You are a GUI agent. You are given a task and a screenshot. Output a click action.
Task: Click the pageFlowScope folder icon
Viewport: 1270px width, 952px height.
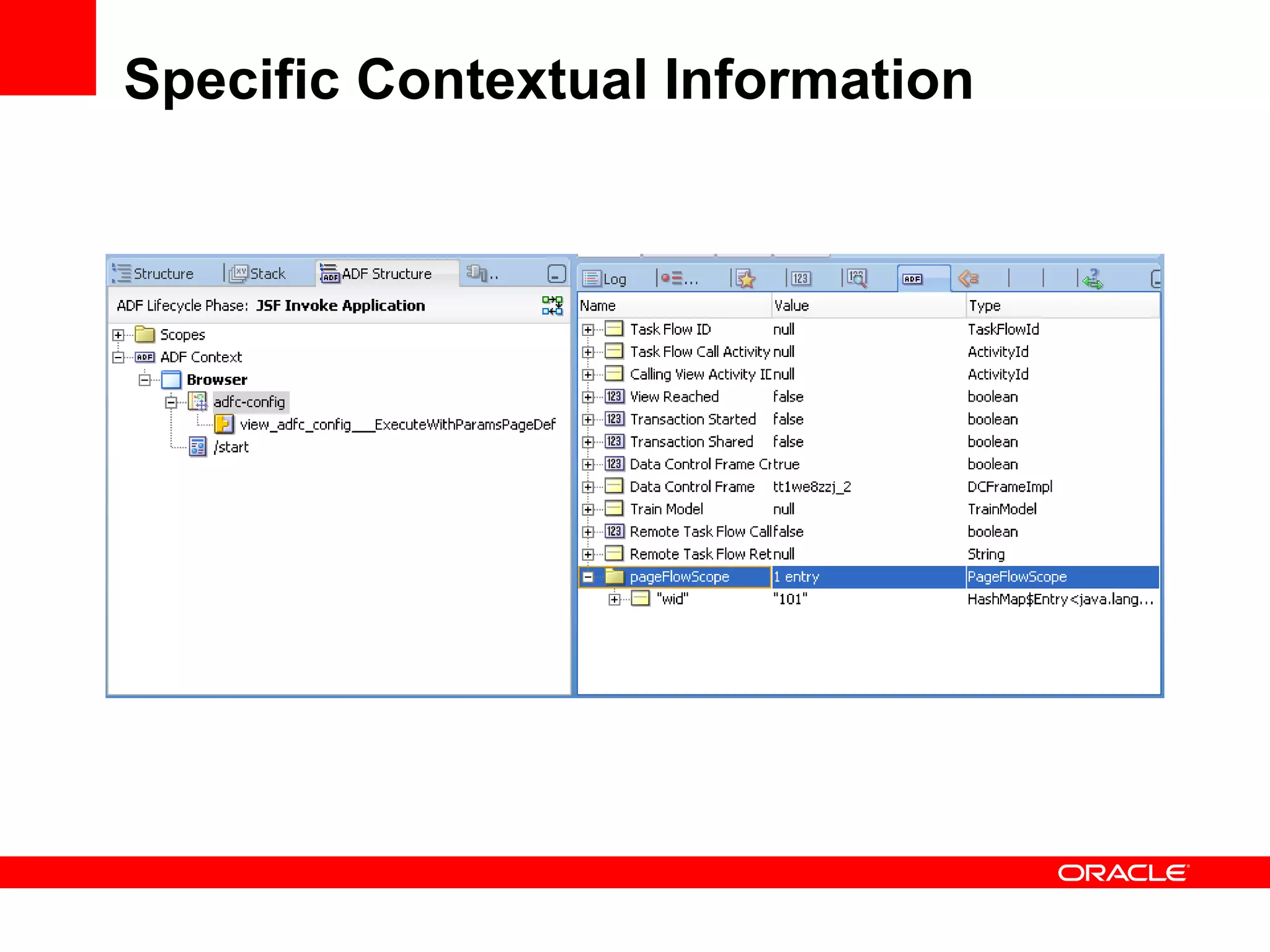[x=614, y=576]
